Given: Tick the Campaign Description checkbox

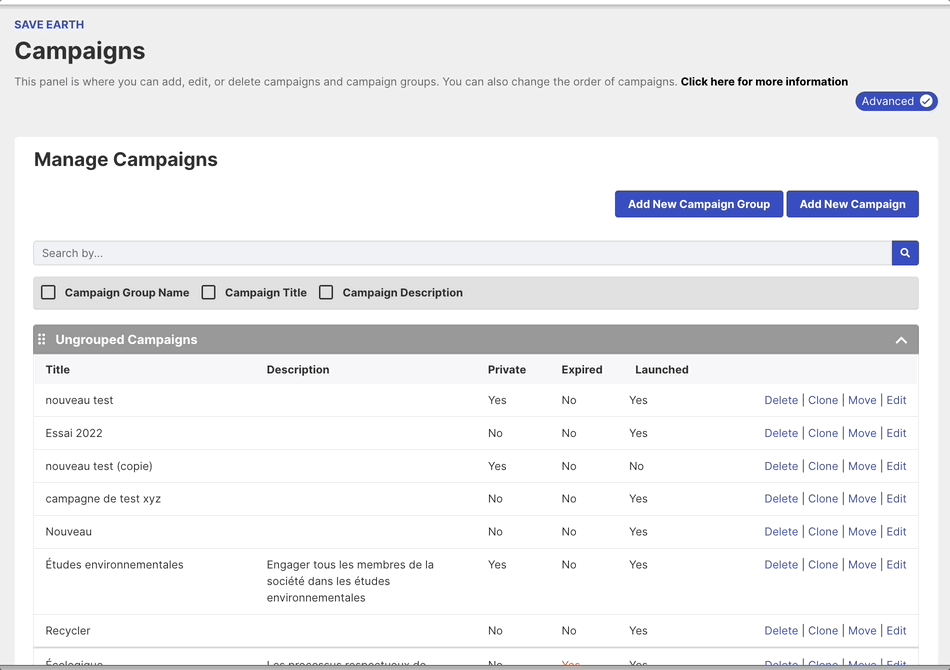Looking at the screenshot, I should pyautogui.click(x=326, y=293).
